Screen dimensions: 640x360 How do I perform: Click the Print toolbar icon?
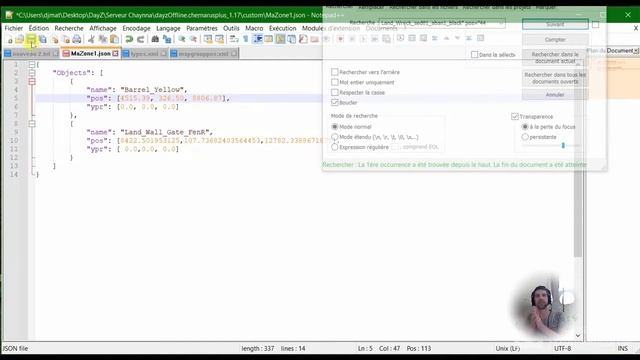click(x=77, y=39)
